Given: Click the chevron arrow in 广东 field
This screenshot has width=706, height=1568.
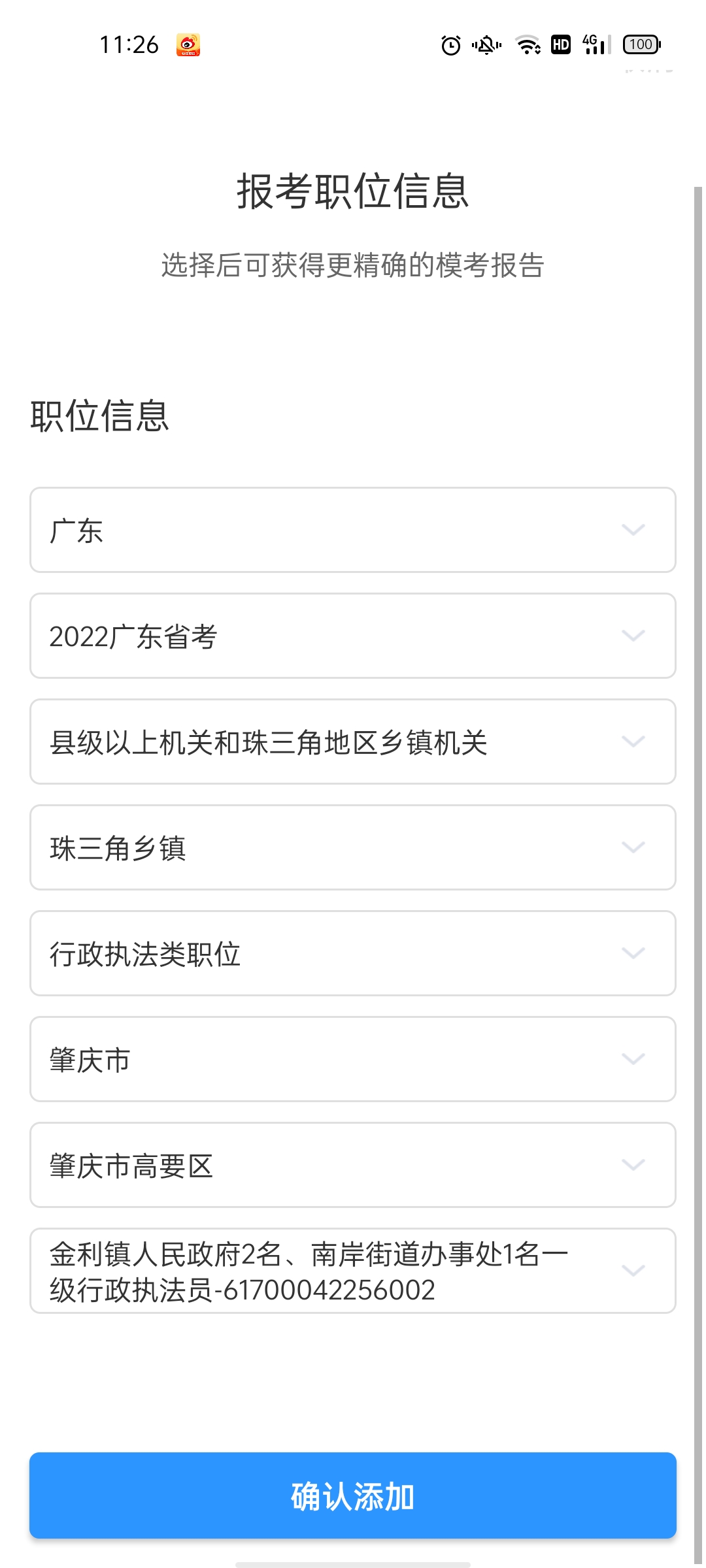Looking at the screenshot, I should (633, 530).
